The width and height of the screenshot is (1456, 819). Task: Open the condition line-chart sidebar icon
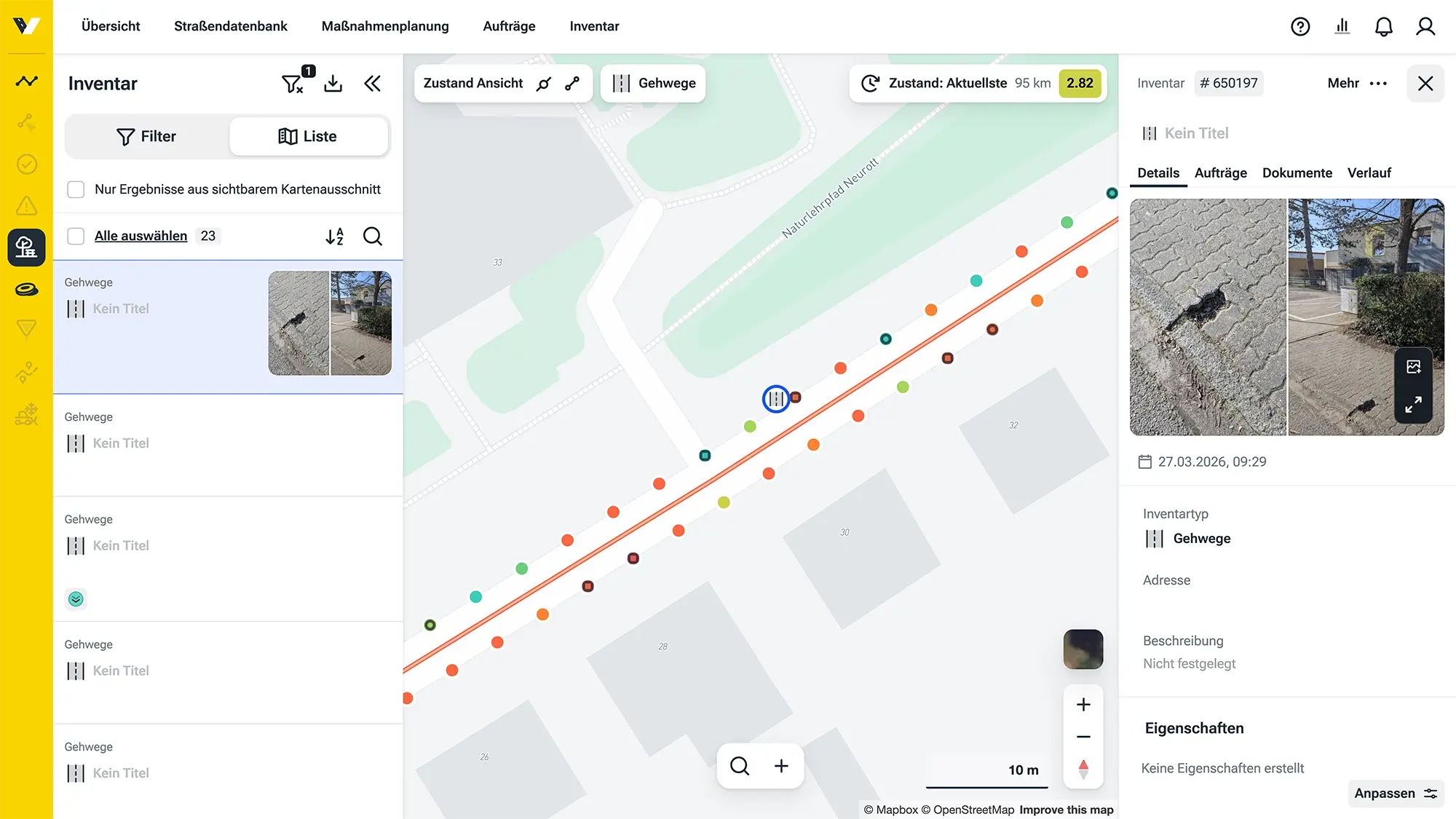26,81
